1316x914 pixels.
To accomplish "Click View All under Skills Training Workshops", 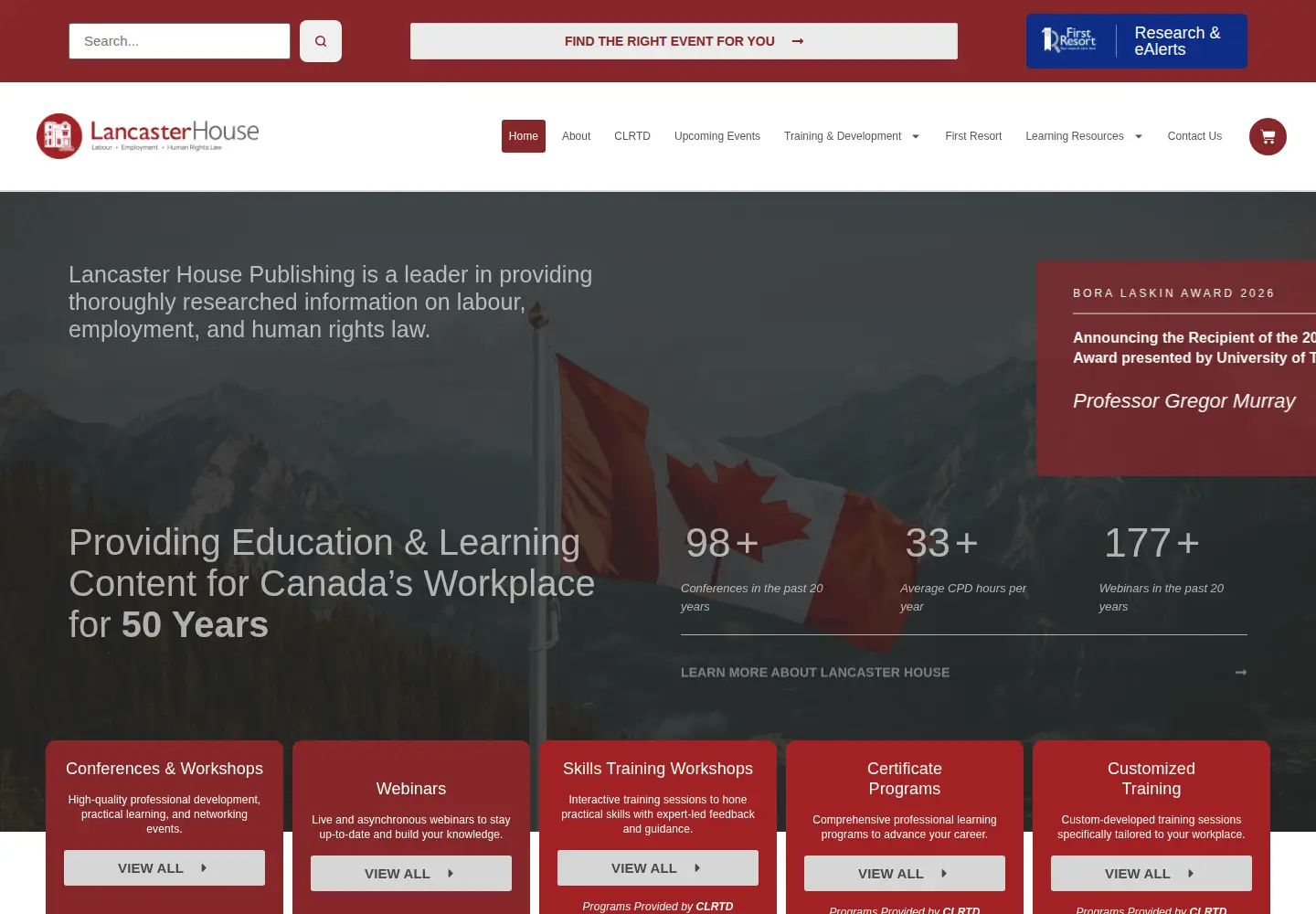I will pos(658,868).
